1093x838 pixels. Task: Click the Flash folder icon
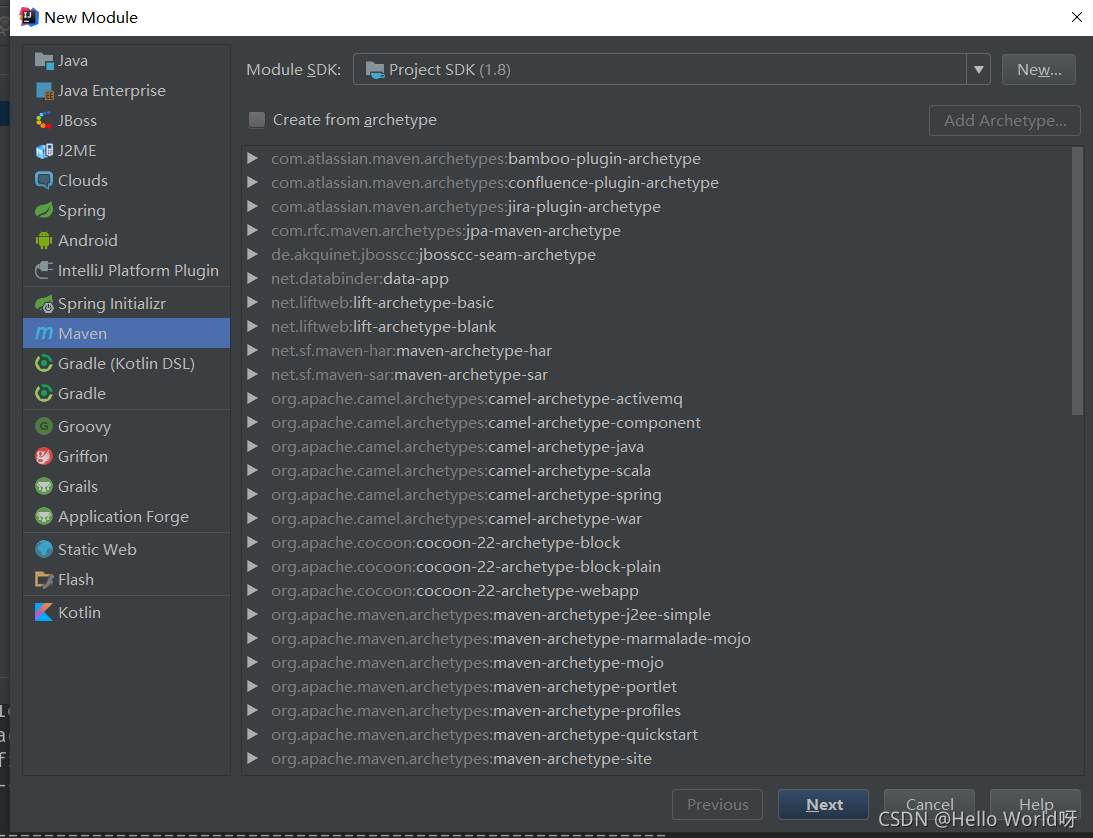pyautogui.click(x=44, y=579)
